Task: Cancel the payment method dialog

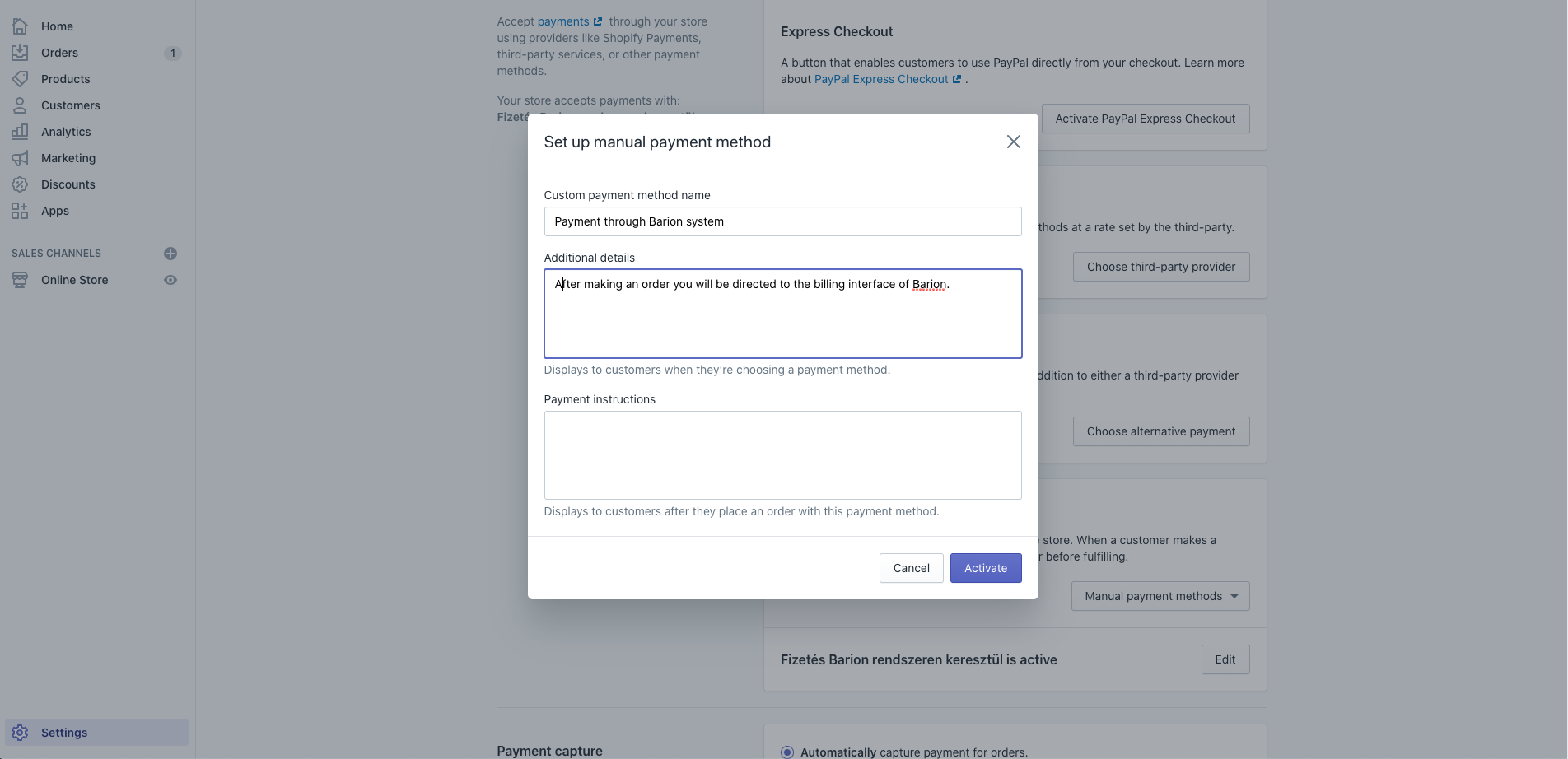Action: [x=911, y=568]
